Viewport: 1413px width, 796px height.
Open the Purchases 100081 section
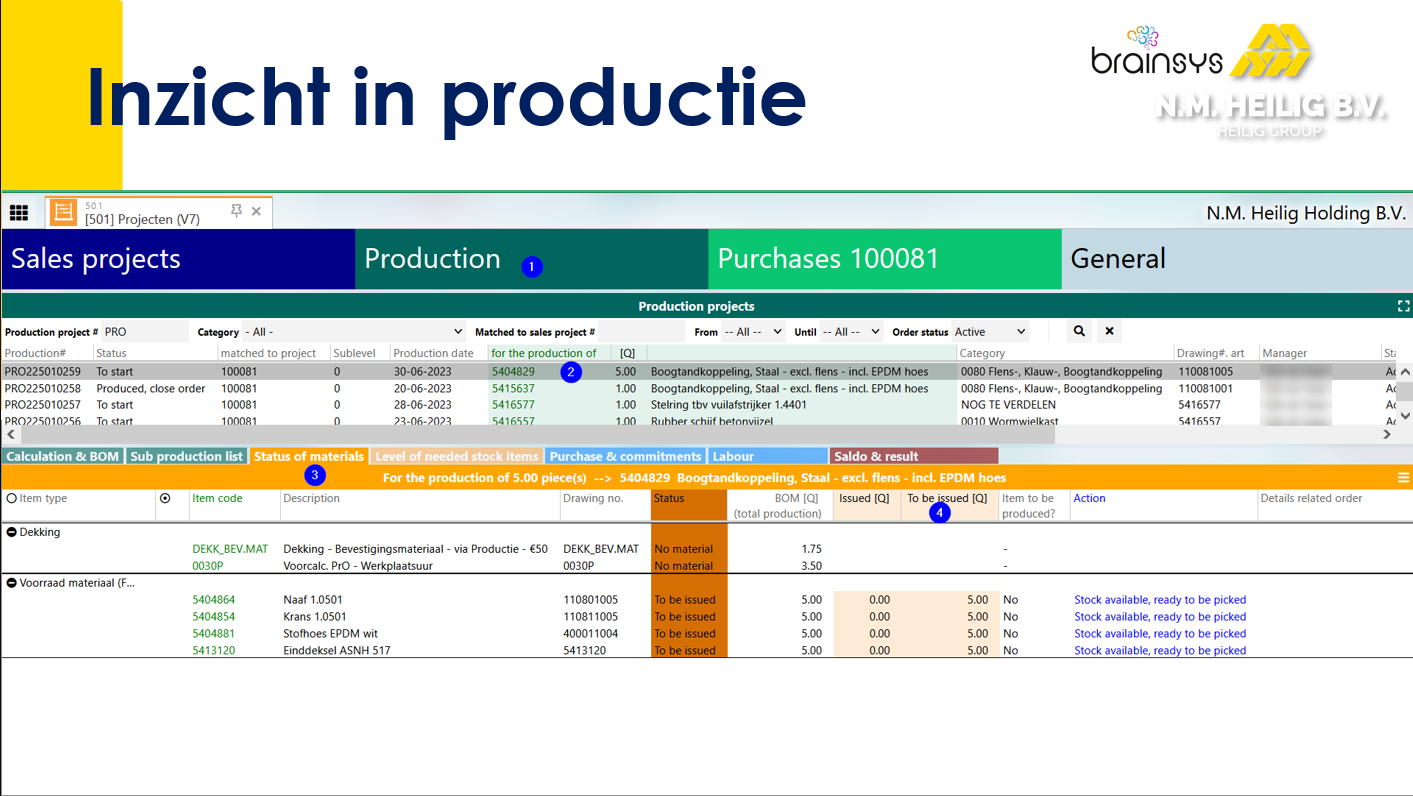[x=884, y=259]
